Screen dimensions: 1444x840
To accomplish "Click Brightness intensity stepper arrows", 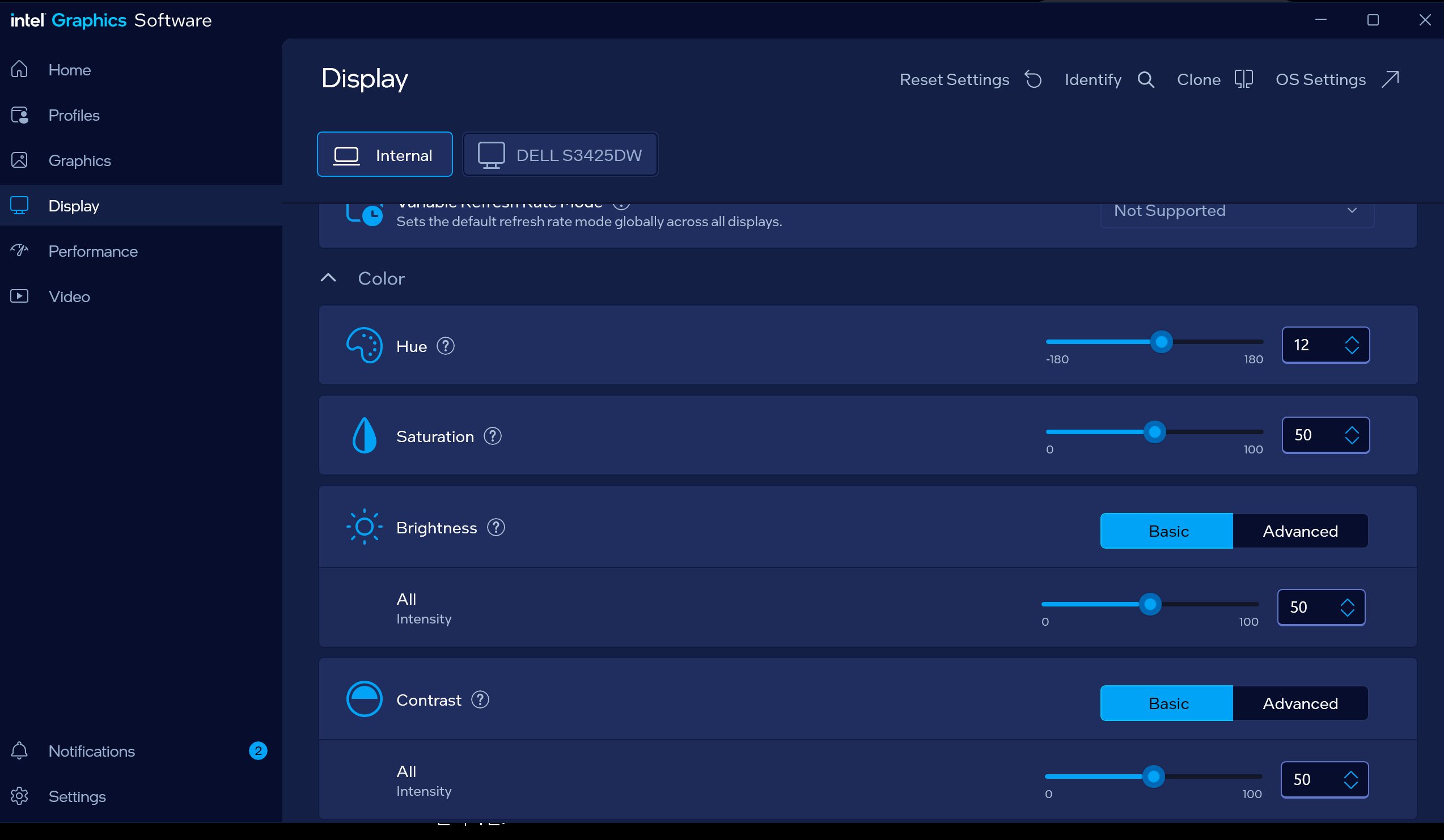I will (1347, 608).
